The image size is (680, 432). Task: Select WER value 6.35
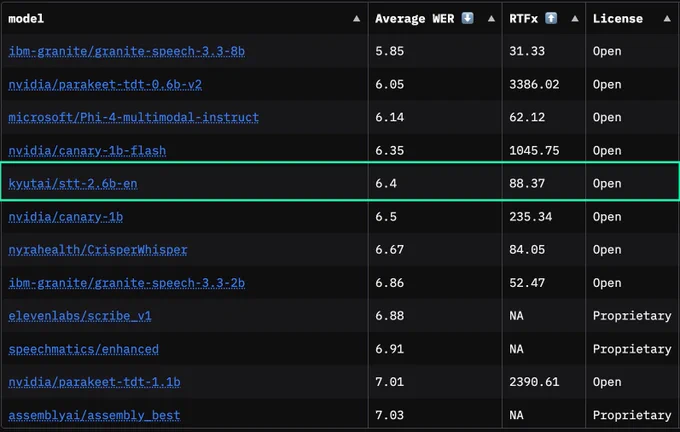389,151
